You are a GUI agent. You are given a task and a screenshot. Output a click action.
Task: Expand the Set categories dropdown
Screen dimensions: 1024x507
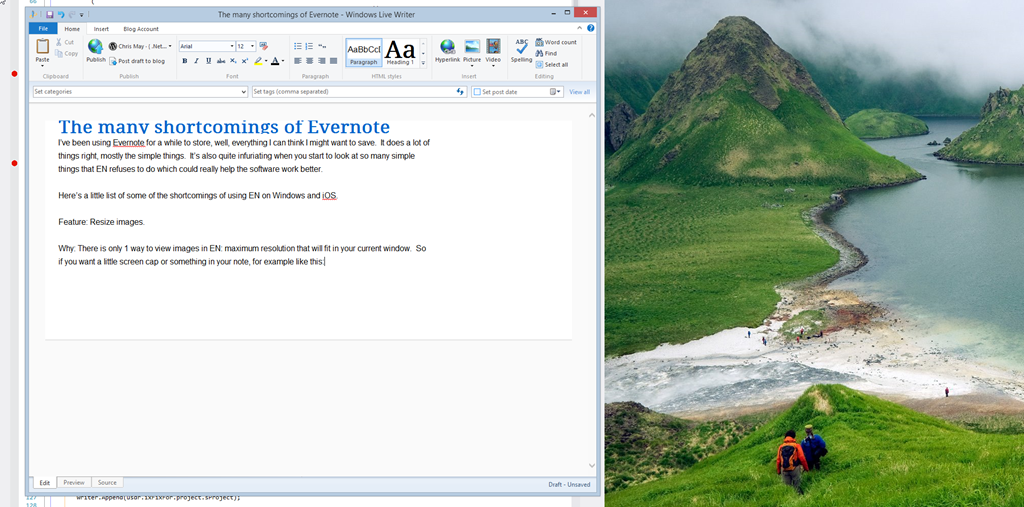(243, 92)
